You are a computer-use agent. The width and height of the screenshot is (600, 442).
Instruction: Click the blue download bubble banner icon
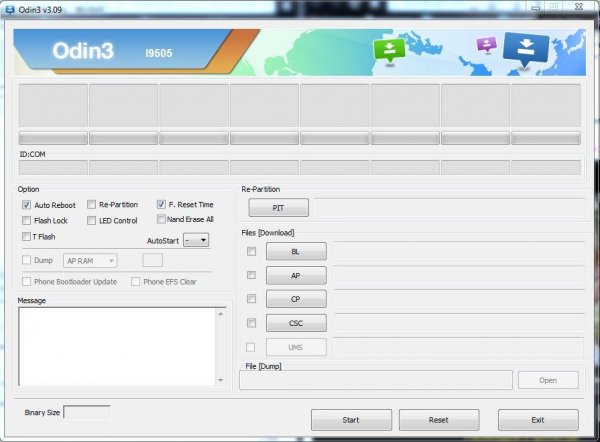[526, 51]
